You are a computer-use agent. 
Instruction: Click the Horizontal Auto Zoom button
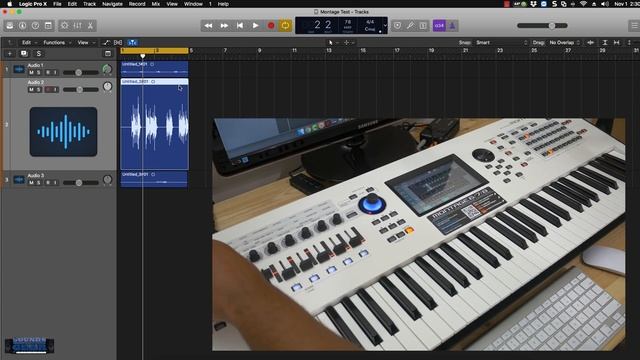(x=616, y=42)
